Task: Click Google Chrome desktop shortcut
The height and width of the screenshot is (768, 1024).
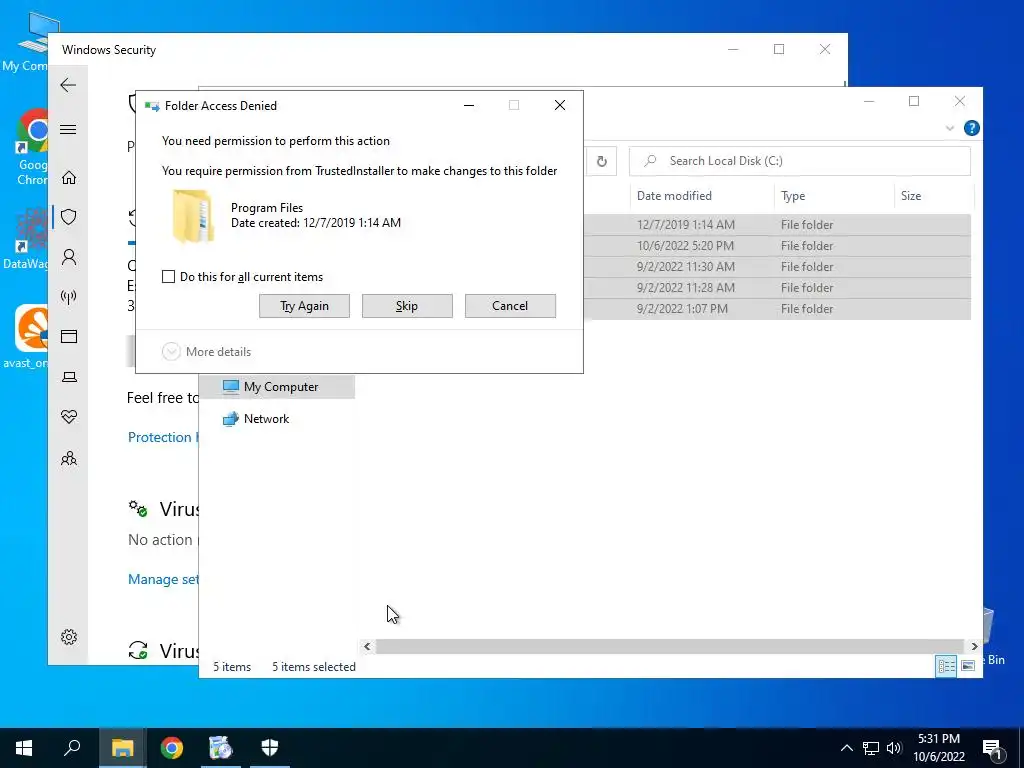Action: point(31,147)
